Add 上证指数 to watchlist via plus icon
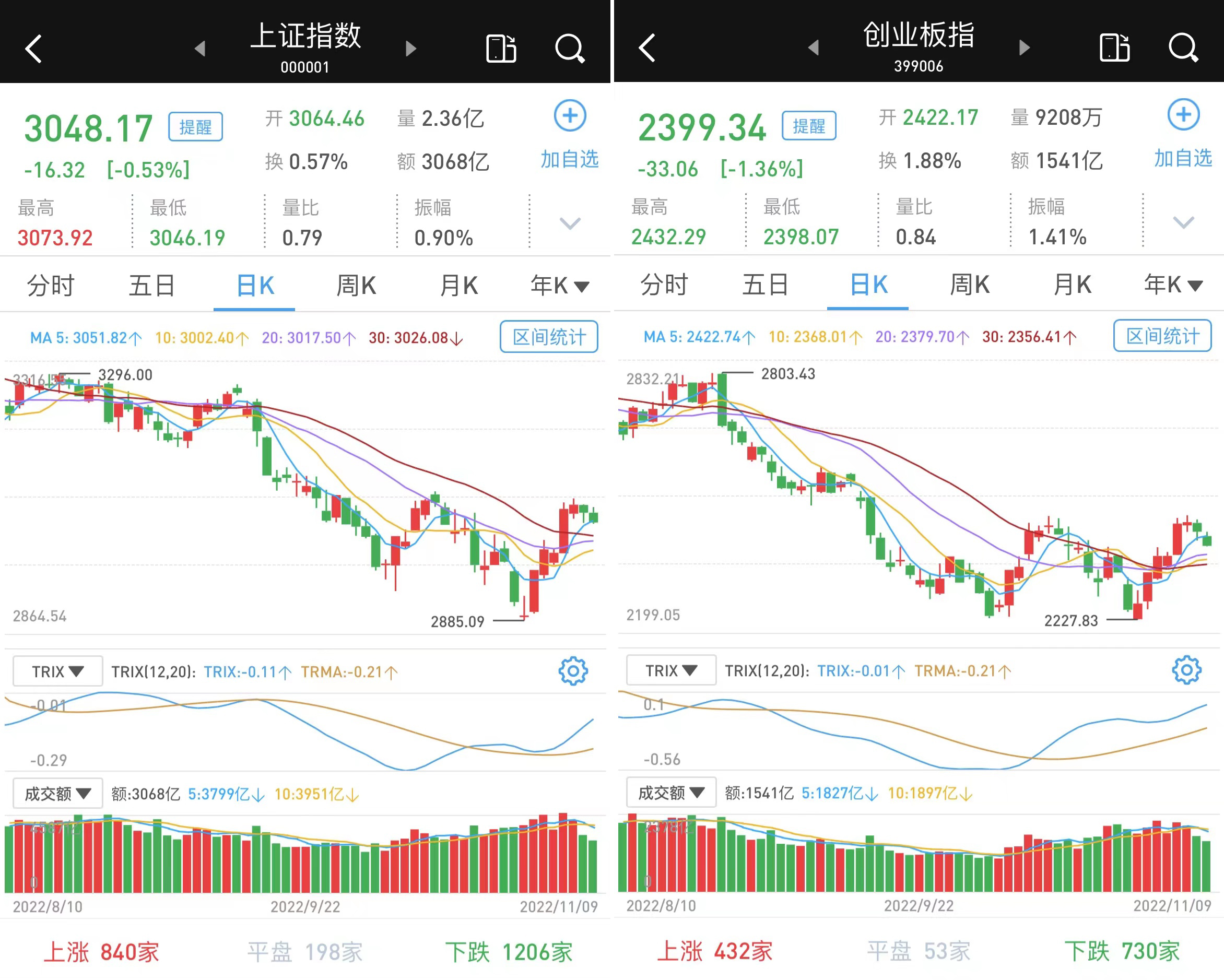The image size is (1224, 980). tap(569, 116)
